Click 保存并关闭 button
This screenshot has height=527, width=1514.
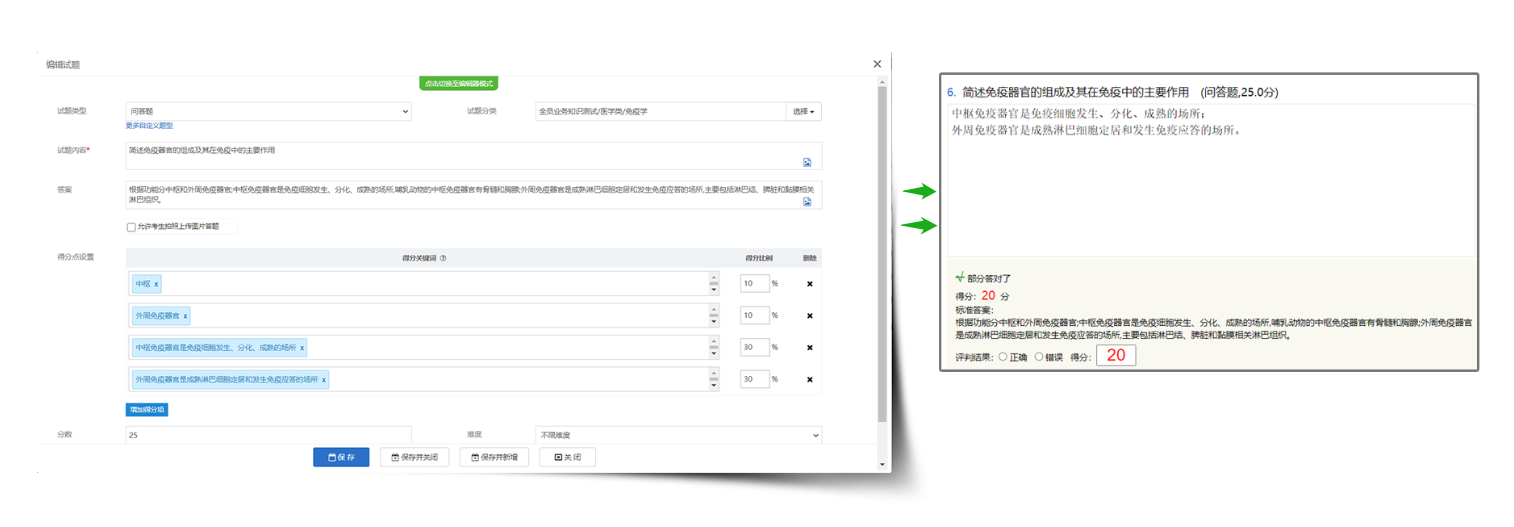[414, 457]
